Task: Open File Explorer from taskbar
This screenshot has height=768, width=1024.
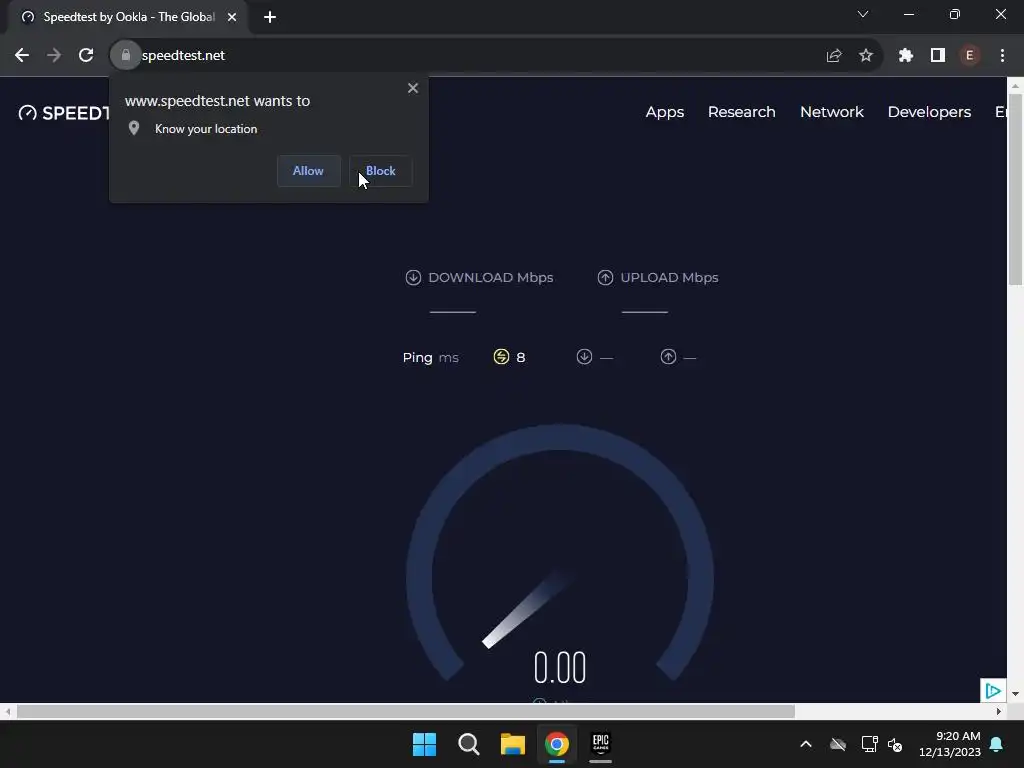Action: [513, 744]
